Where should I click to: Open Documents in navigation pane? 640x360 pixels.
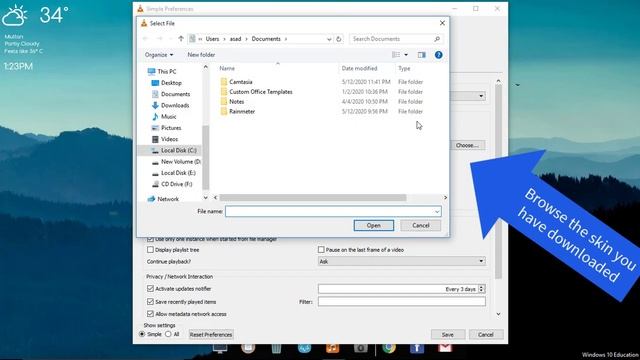171,94
